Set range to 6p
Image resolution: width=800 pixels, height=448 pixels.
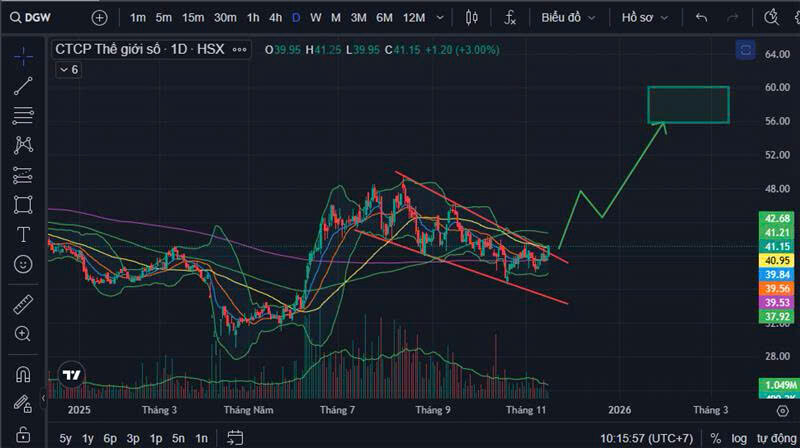click(110, 438)
